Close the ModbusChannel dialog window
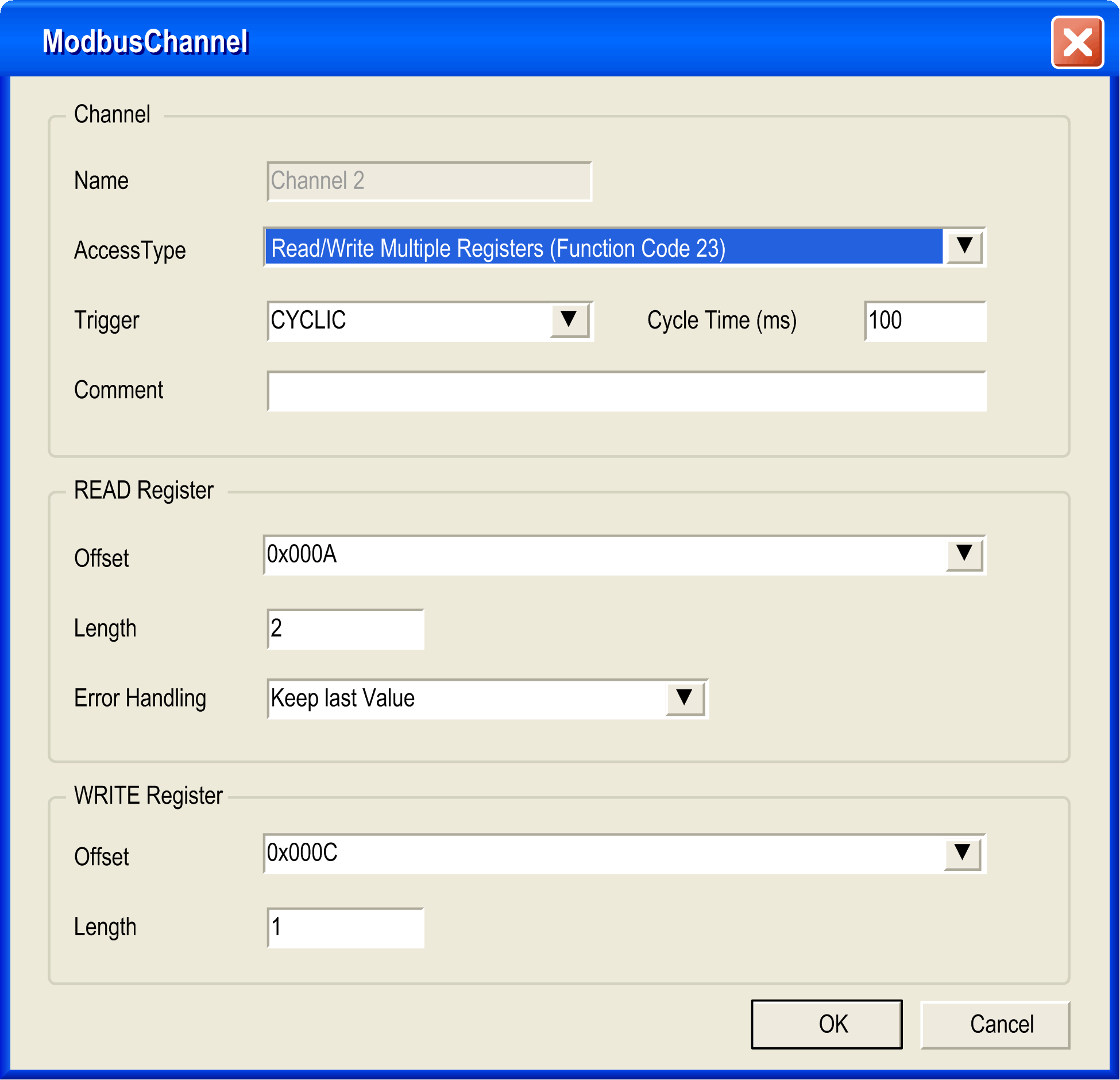The height and width of the screenshot is (1080, 1120). pyautogui.click(x=1077, y=43)
